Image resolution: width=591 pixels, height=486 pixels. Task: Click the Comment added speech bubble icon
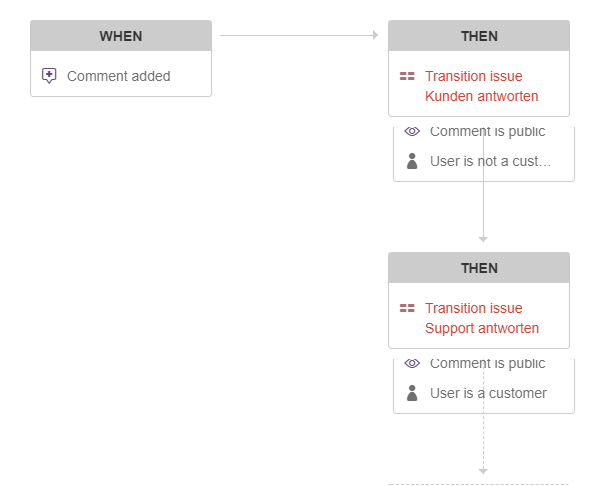tap(49, 76)
